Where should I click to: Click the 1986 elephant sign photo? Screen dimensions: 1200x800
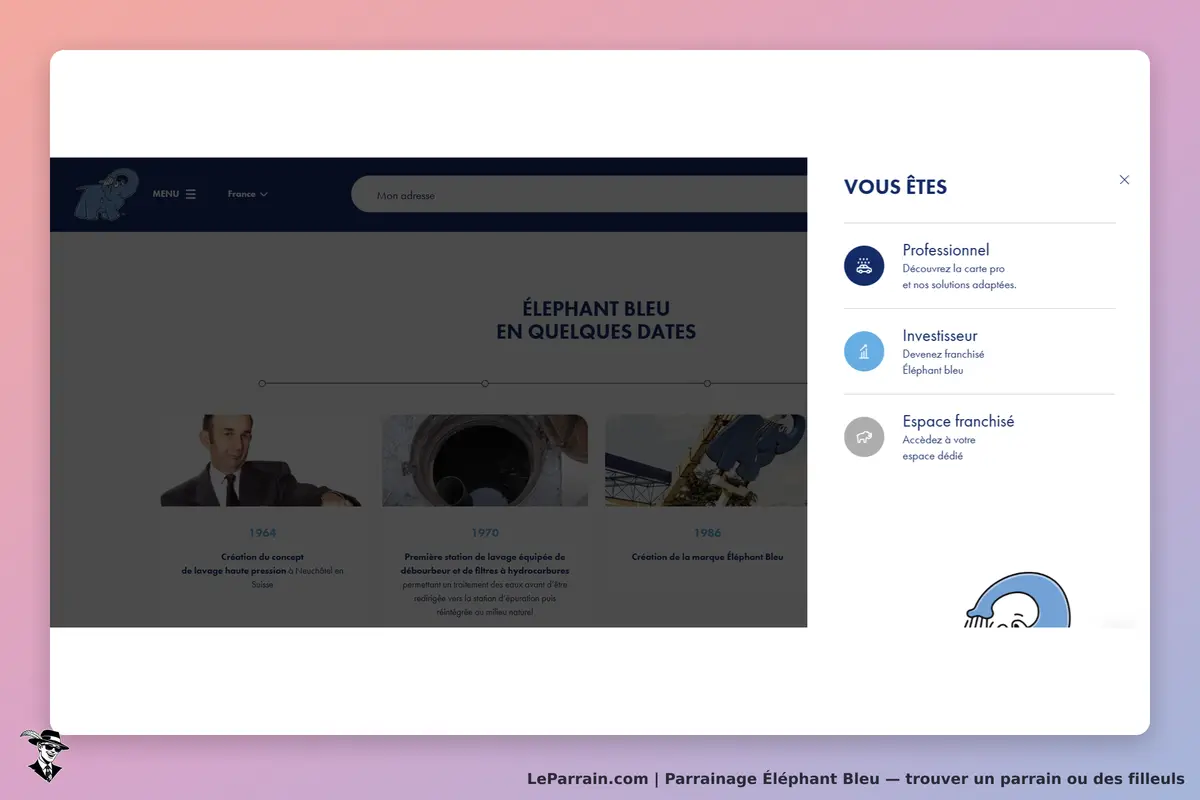click(706, 460)
